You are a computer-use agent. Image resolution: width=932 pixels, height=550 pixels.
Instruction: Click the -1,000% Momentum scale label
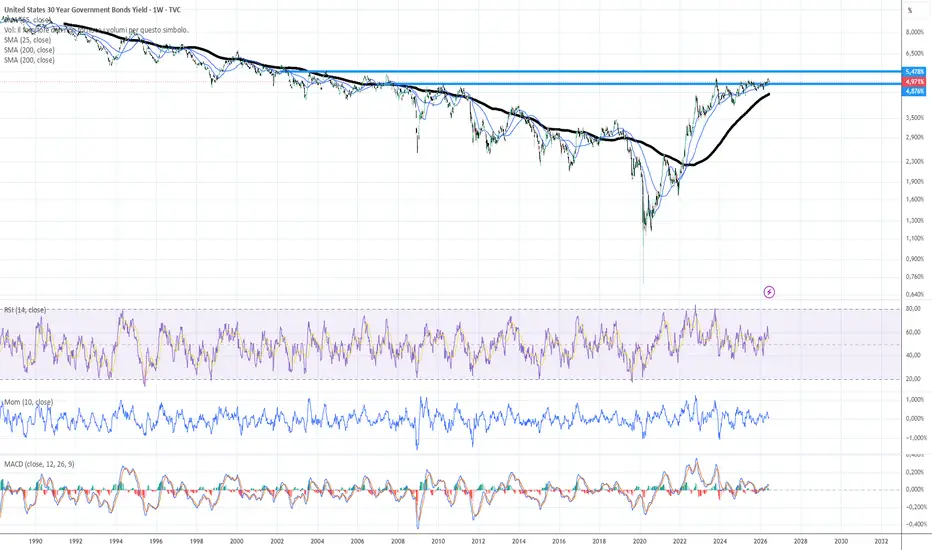[x=916, y=438]
